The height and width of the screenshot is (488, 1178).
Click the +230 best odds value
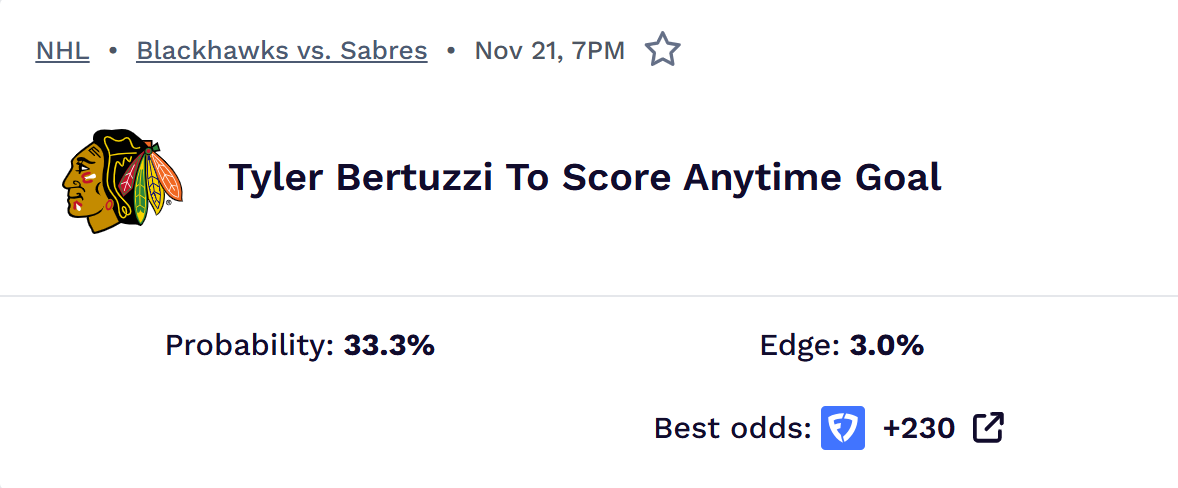tap(918, 428)
